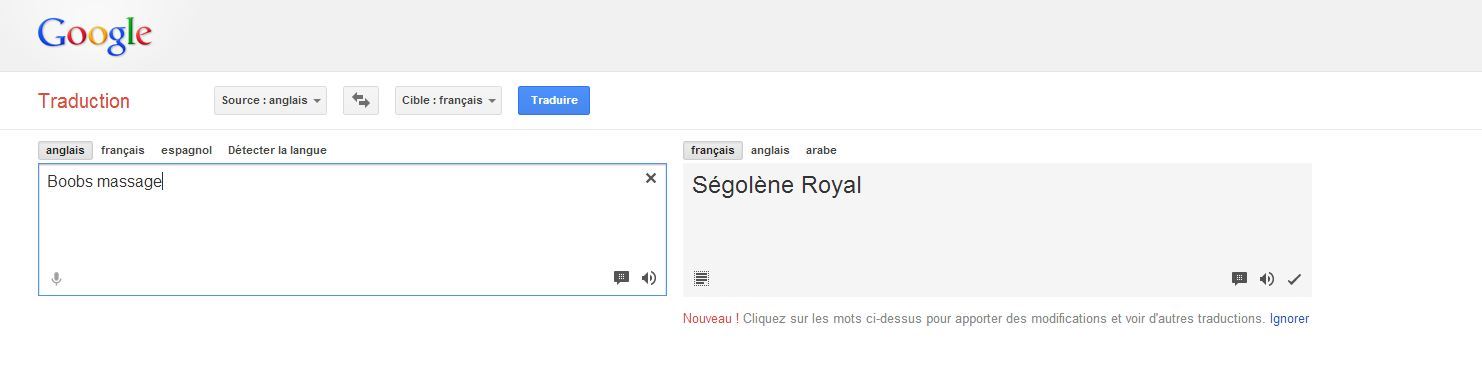Focus the source text input box

click(x=352, y=229)
